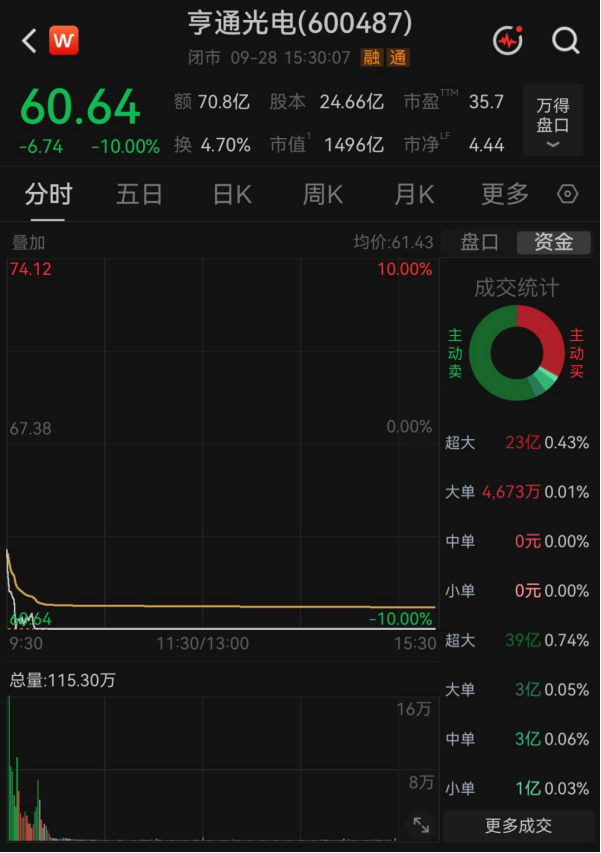
Task: Tap the 额 70.8亿 amount value
Action: 212,102
